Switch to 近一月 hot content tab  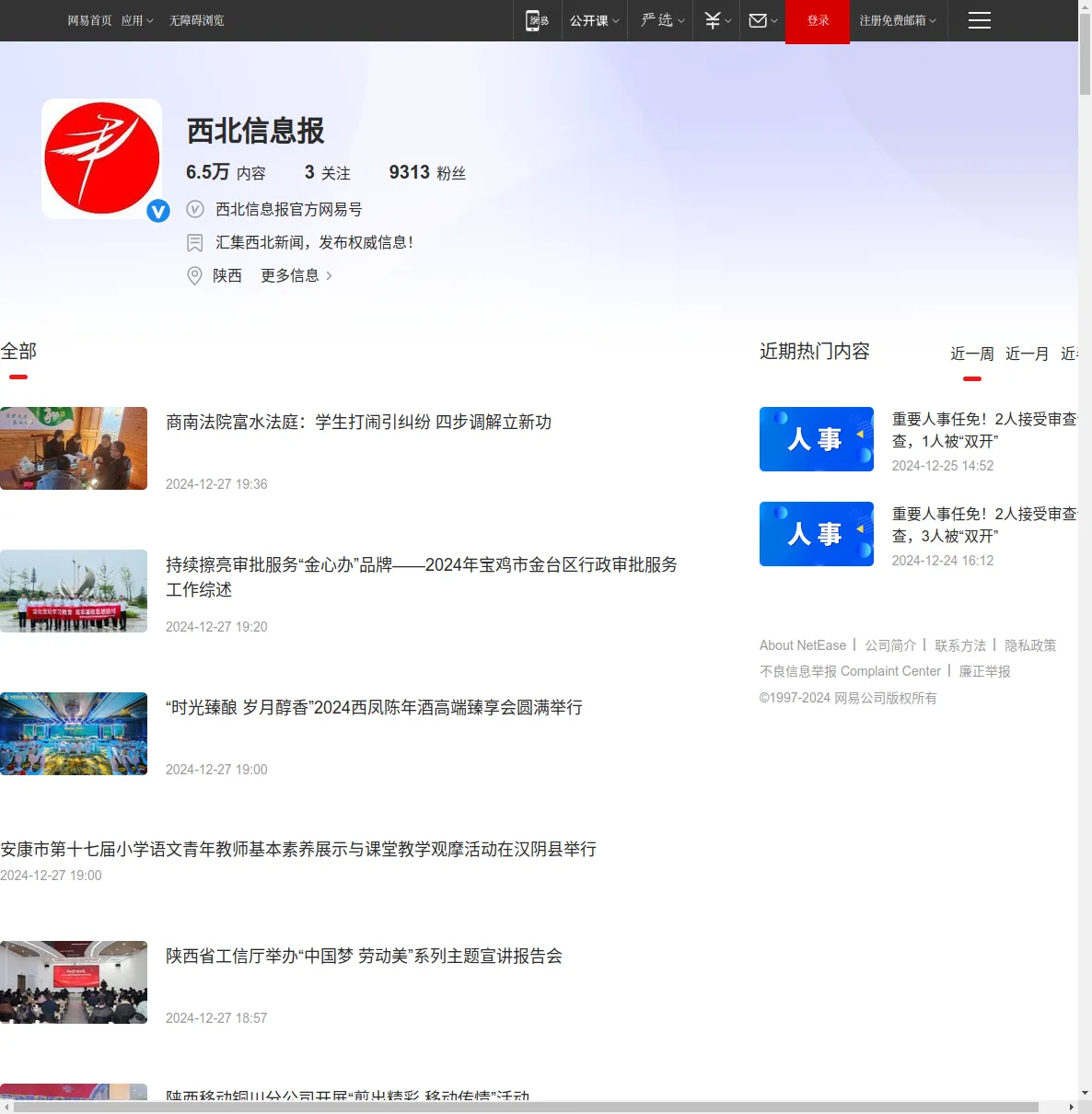pyautogui.click(x=1028, y=354)
